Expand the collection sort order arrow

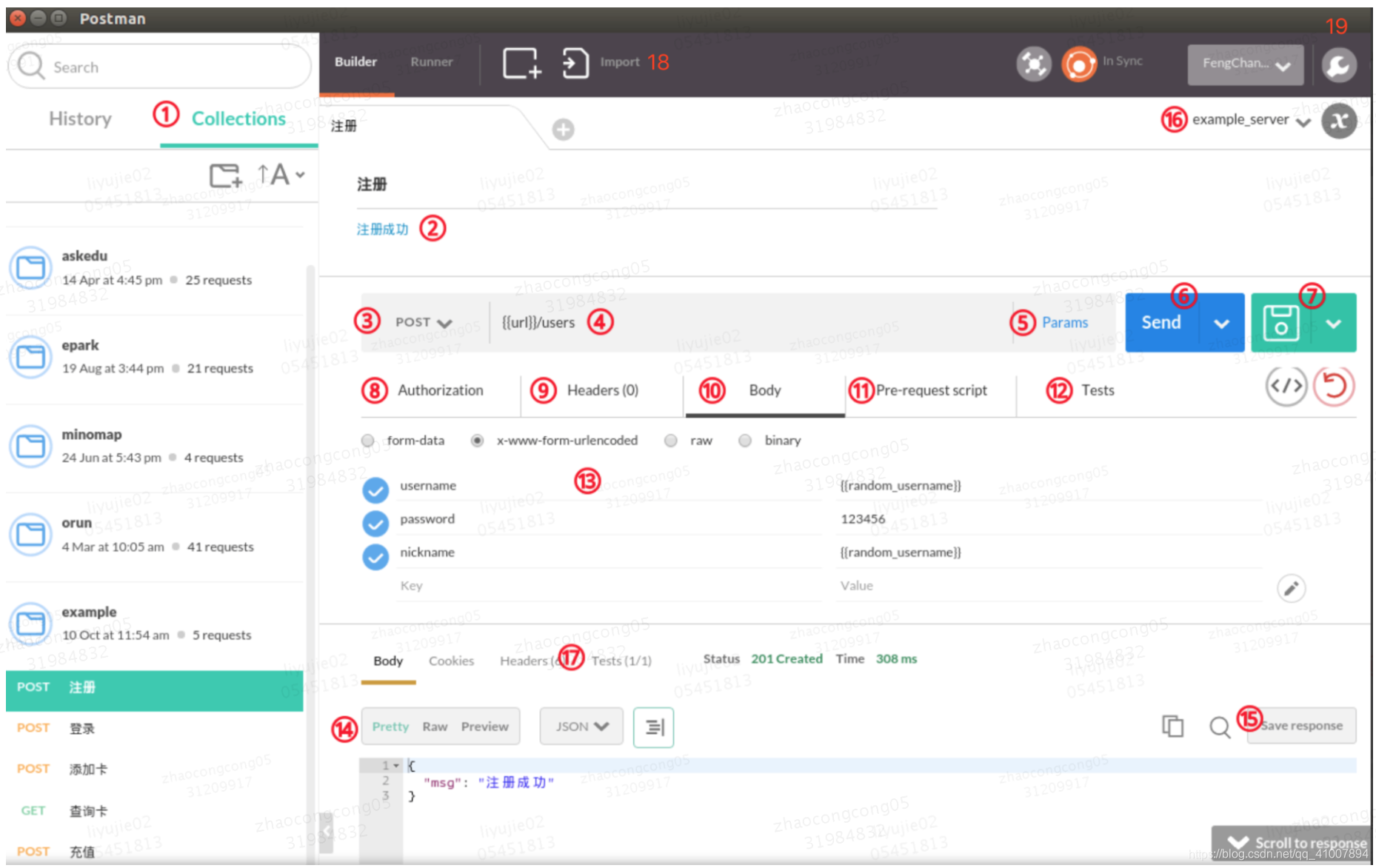(300, 176)
